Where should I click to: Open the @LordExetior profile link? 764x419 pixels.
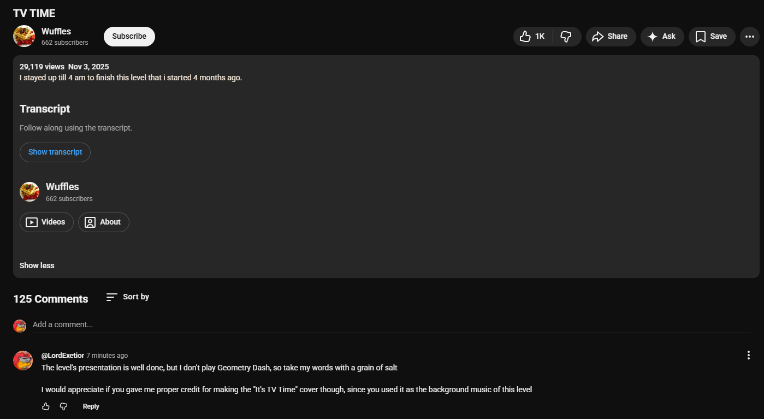[x=62, y=355]
